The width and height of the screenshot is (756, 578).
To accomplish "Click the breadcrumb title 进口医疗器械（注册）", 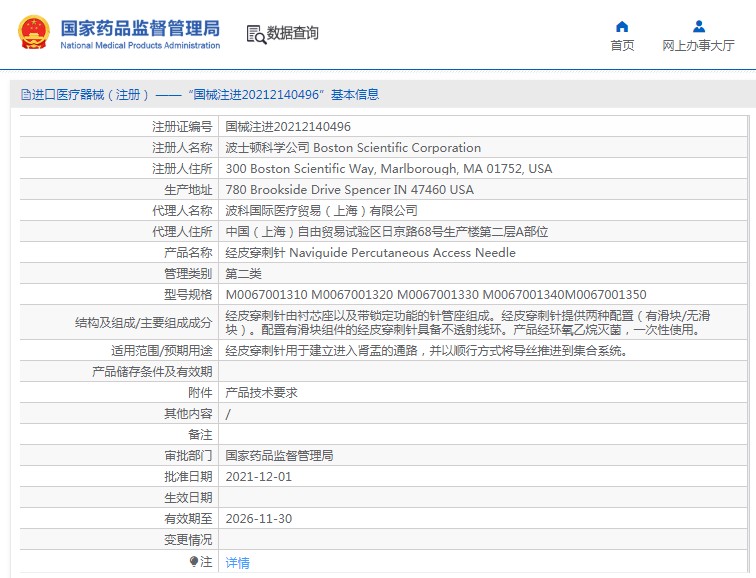I will point(91,94).
